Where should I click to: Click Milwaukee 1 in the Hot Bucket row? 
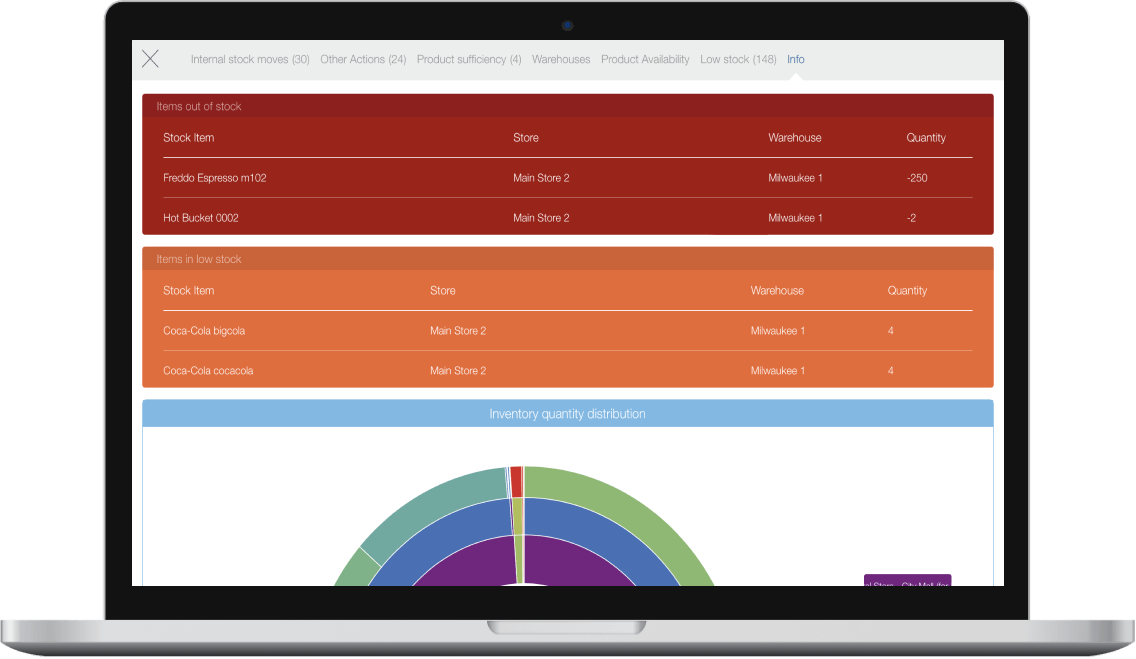click(795, 218)
